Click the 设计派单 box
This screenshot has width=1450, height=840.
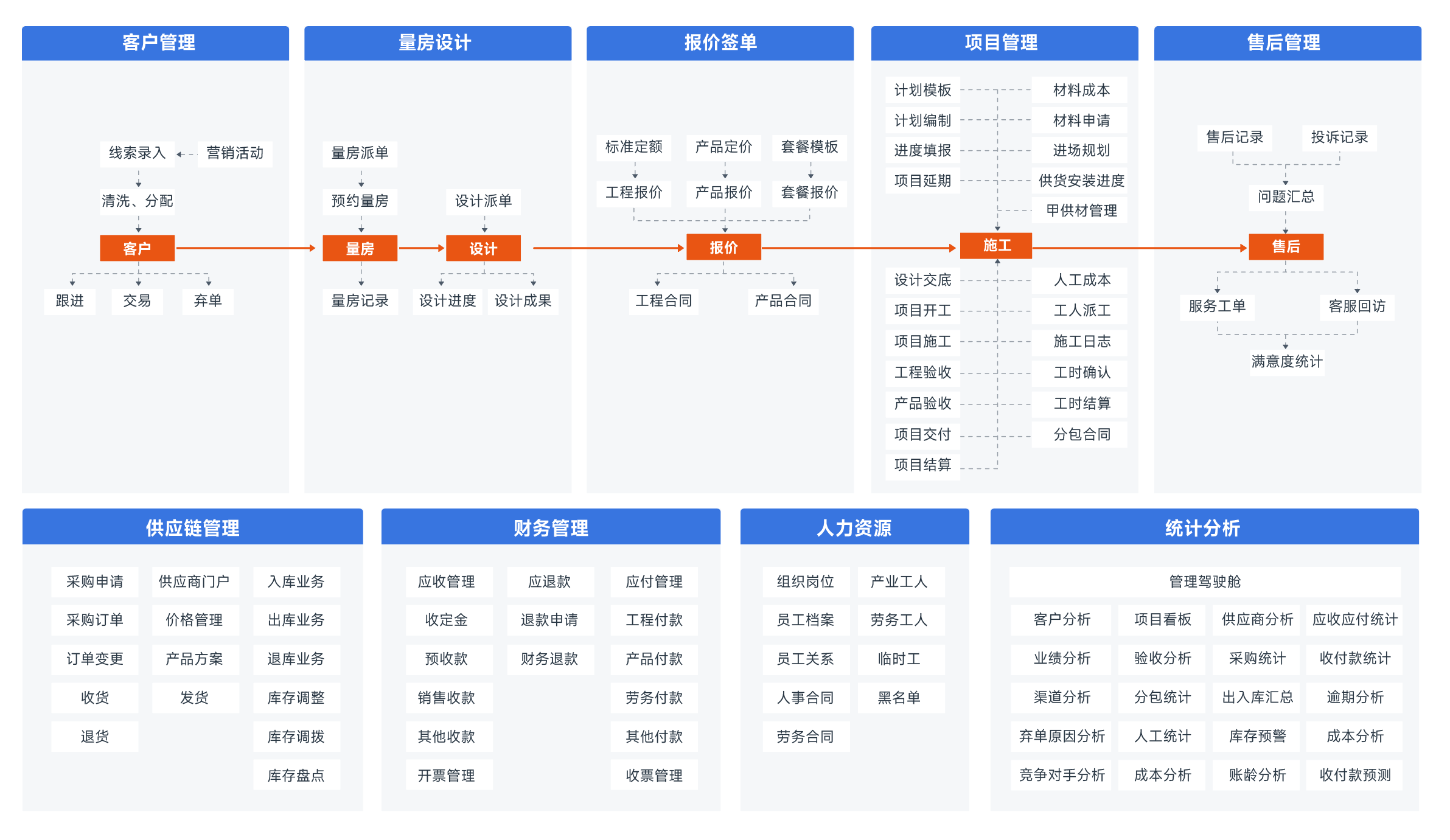[484, 201]
